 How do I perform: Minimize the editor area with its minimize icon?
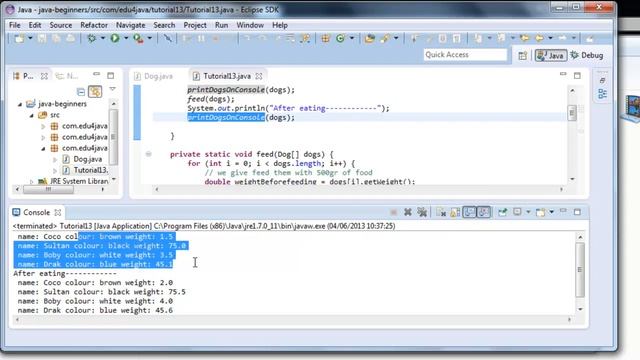point(563,75)
